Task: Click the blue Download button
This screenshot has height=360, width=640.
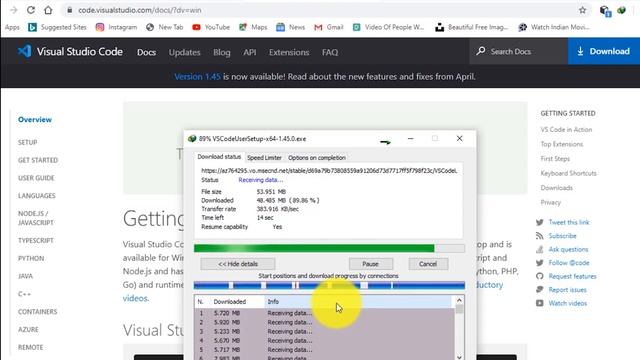Action: coord(604,51)
